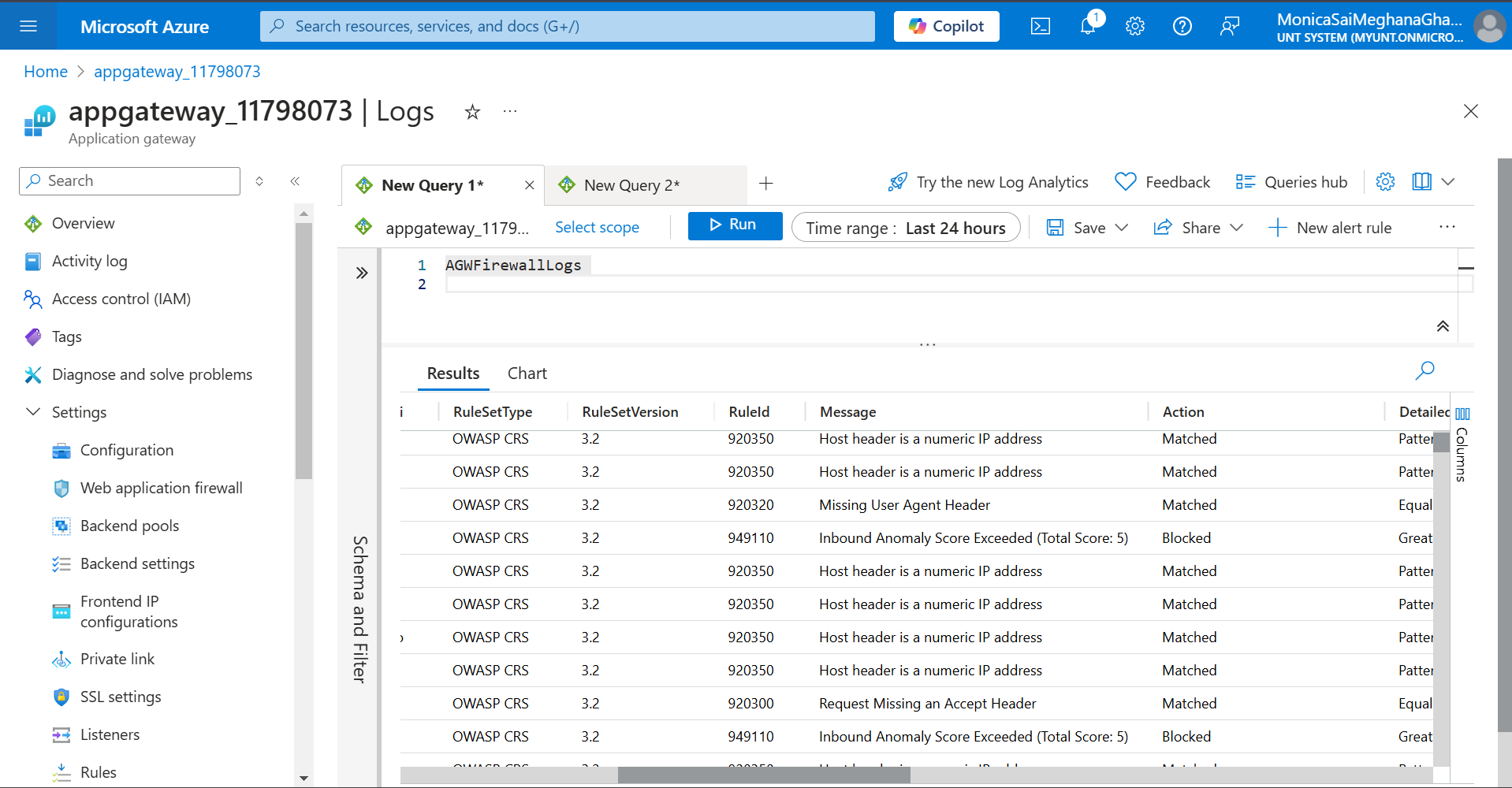
Task: Open the feedback person icon in header
Action: [x=1230, y=26]
